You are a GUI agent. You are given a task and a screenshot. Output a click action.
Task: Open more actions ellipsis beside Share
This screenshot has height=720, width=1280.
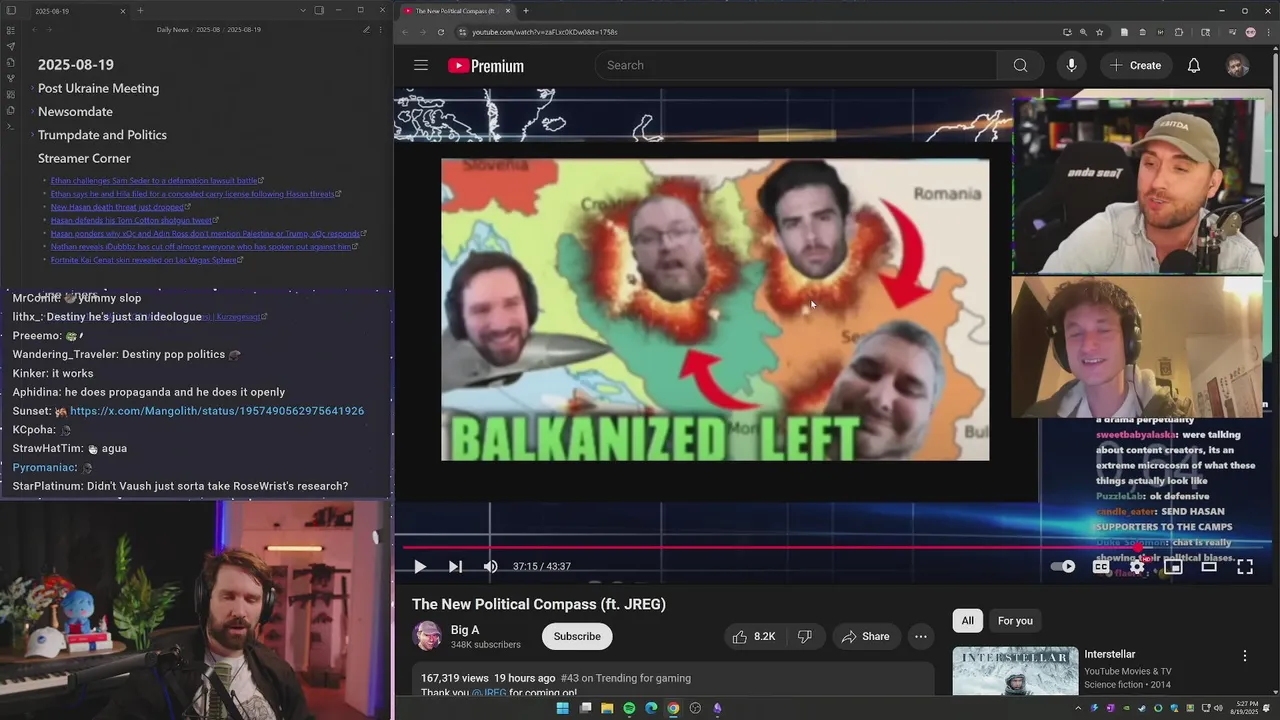921,636
